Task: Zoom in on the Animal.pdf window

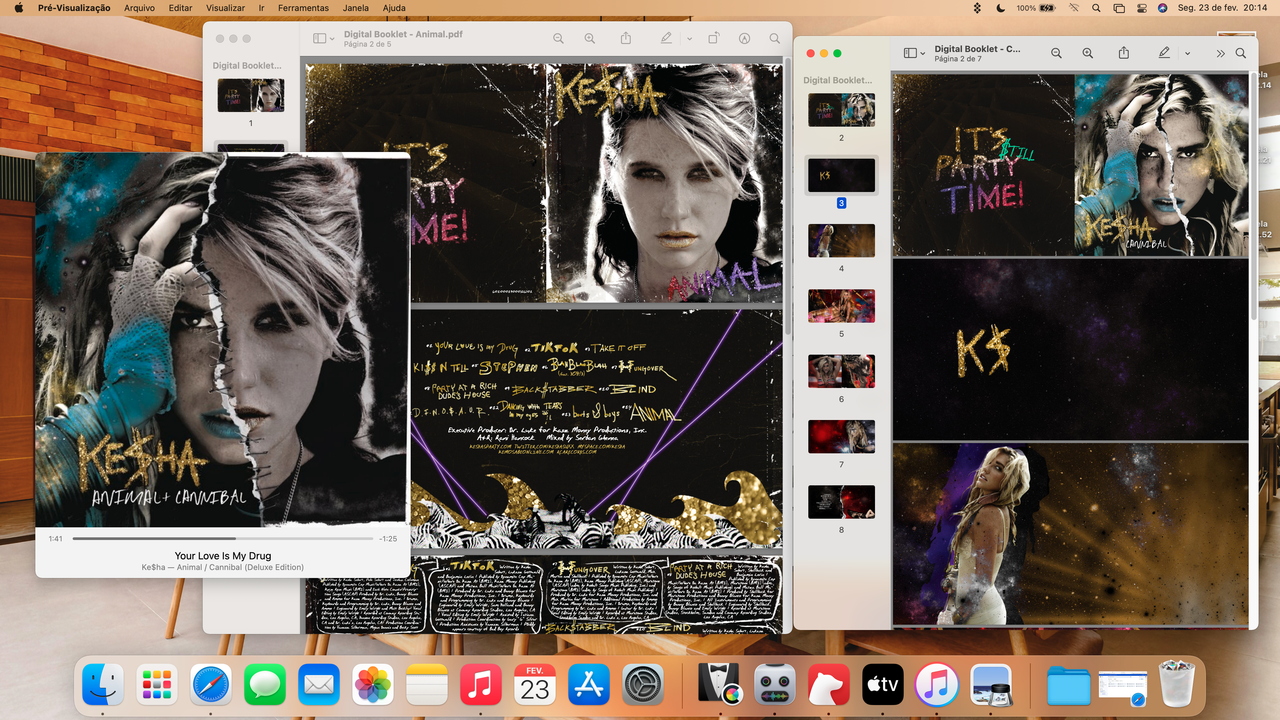Action: click(x=590, y=38)
